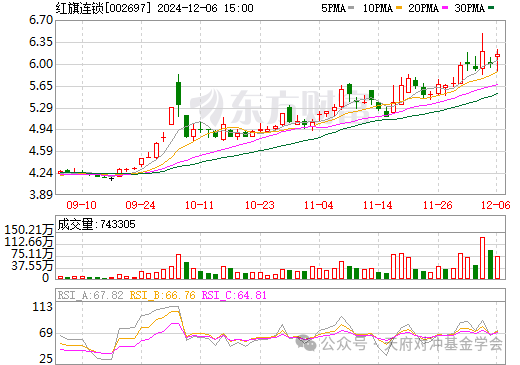Select the 11-26 date axis label
The height and width of the screenshot is (365, 520).
point(437,205)
